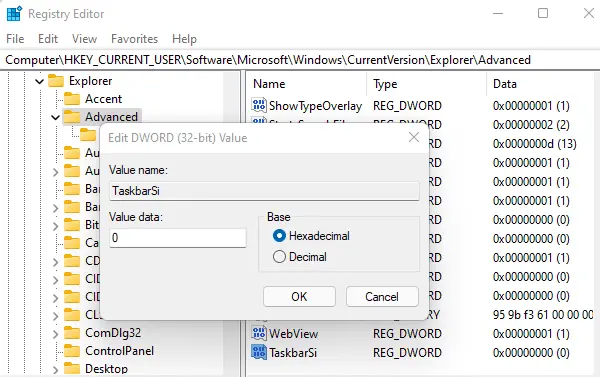Viewport: 600px width, 377px height.
Task: Confirm the dialog with OK
Action: (299, 297)
